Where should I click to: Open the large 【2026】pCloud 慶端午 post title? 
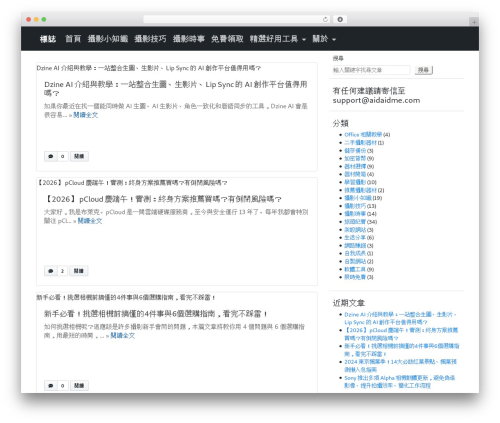(x=163, y=199)
